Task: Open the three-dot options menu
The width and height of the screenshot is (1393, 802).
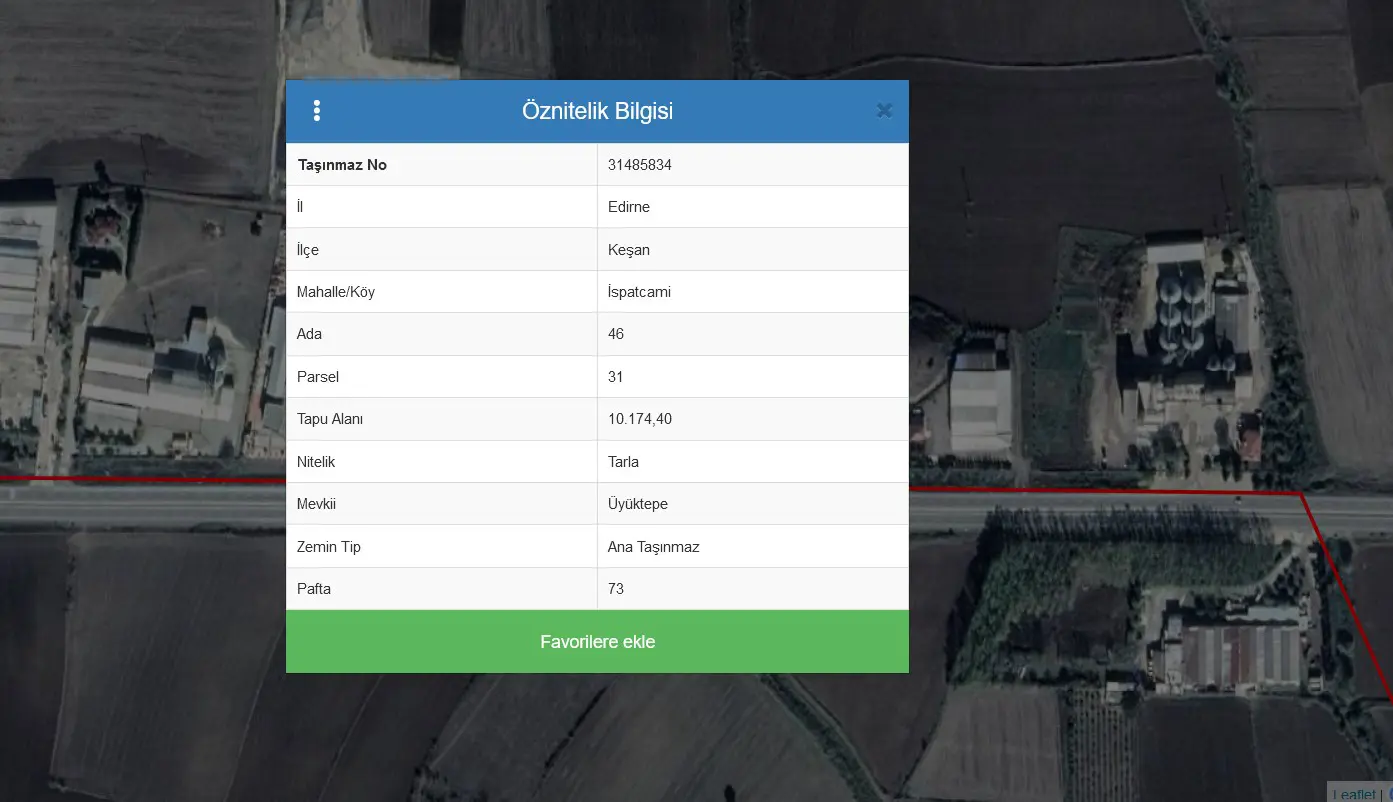Action: point(316,111)
